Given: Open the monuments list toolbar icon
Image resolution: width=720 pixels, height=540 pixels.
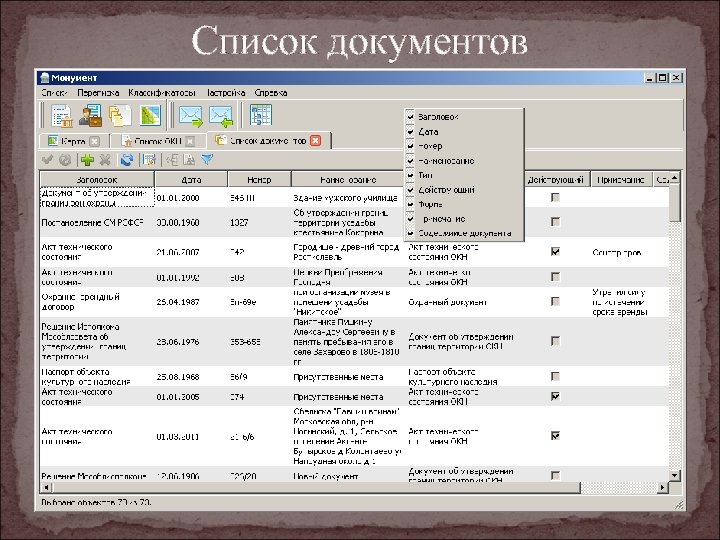Looking at the screenshot, I should click(62, 115).
